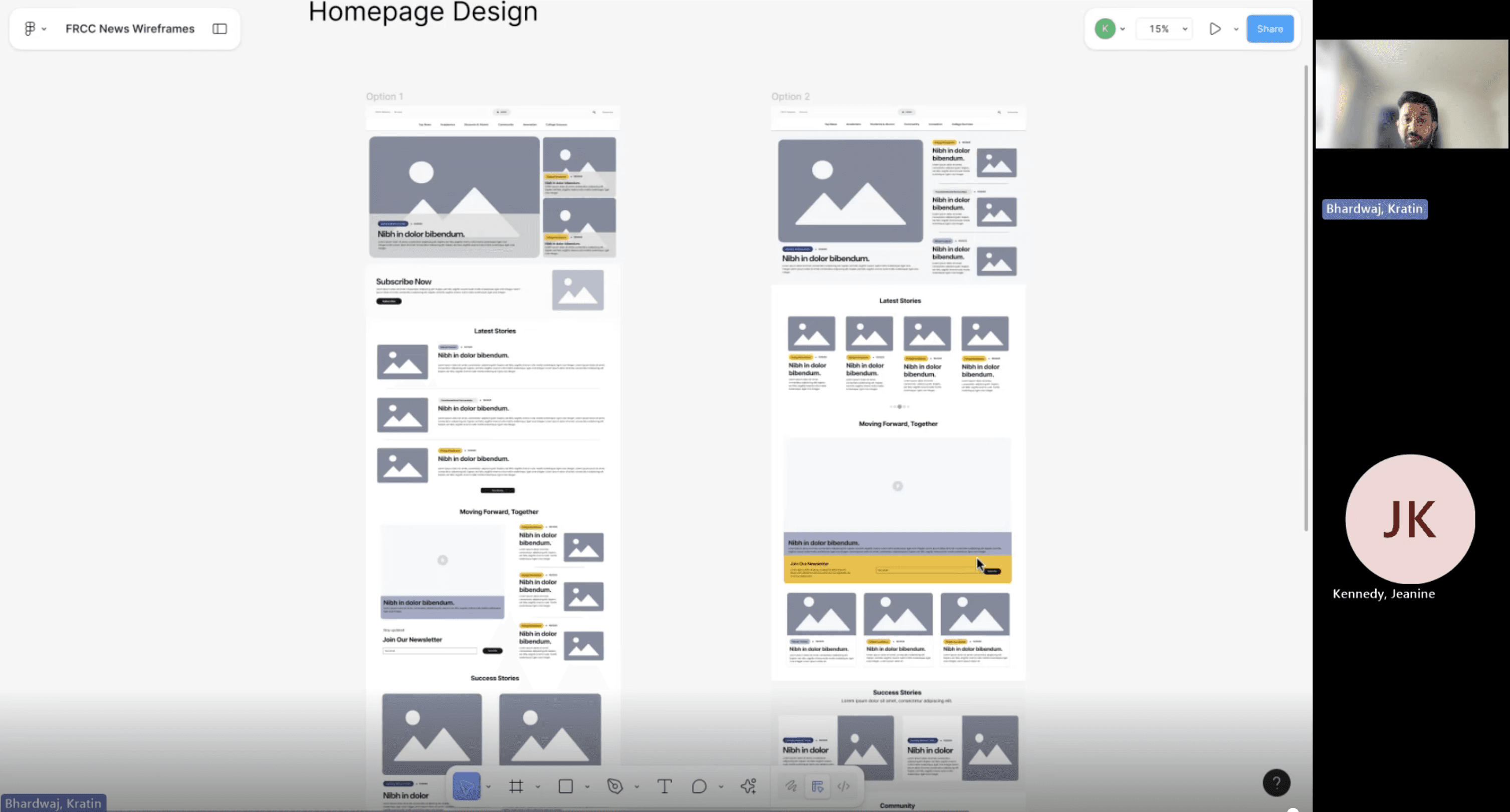Switch to Dev Mode code toggle

(843, 786)
